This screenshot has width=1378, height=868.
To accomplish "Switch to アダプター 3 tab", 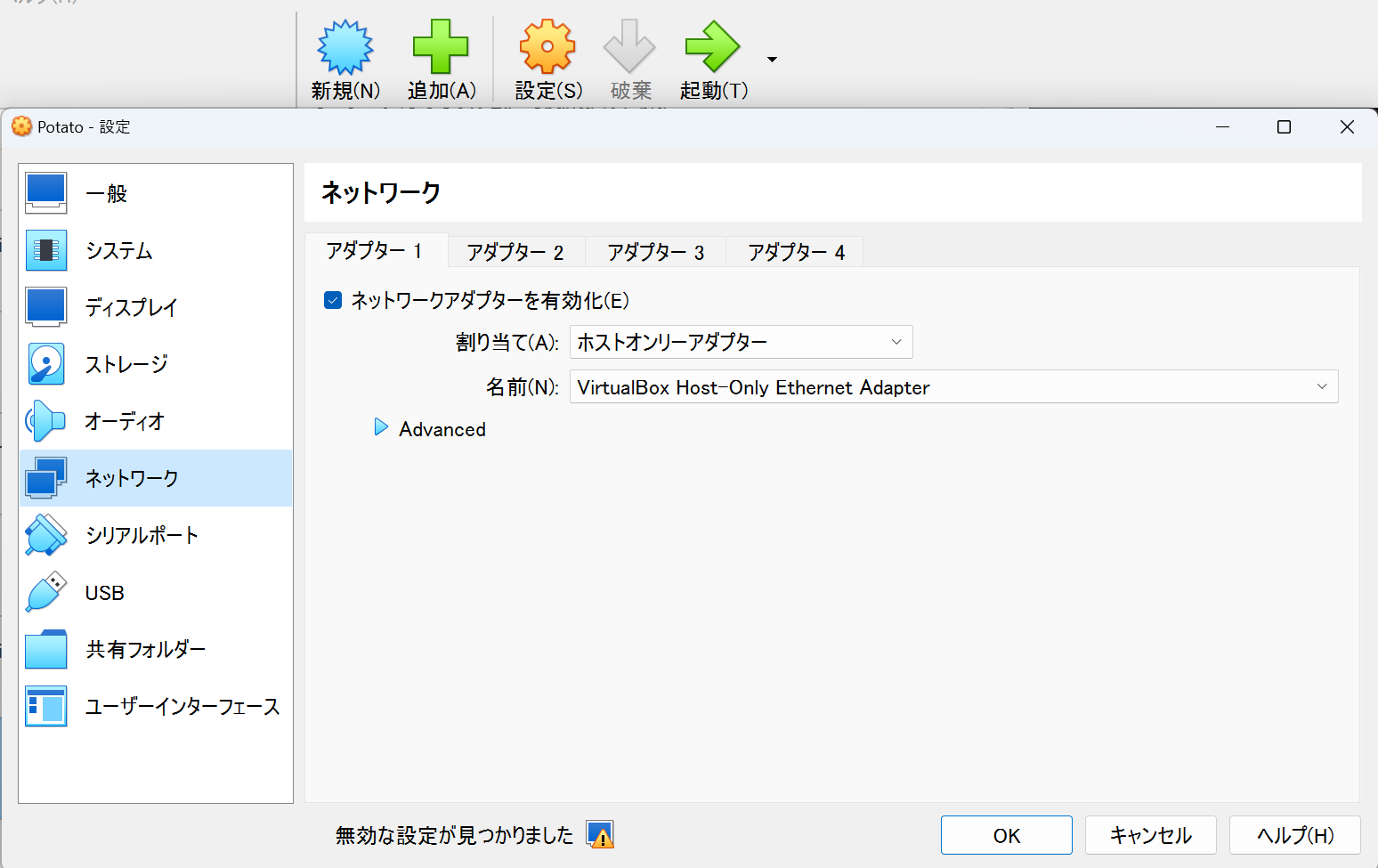I will 656,252.
